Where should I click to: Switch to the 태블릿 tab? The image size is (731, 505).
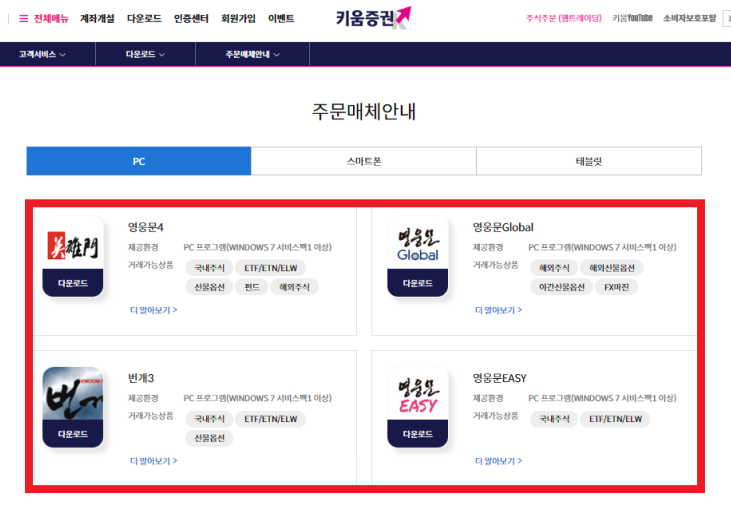[x=589, y=161]
